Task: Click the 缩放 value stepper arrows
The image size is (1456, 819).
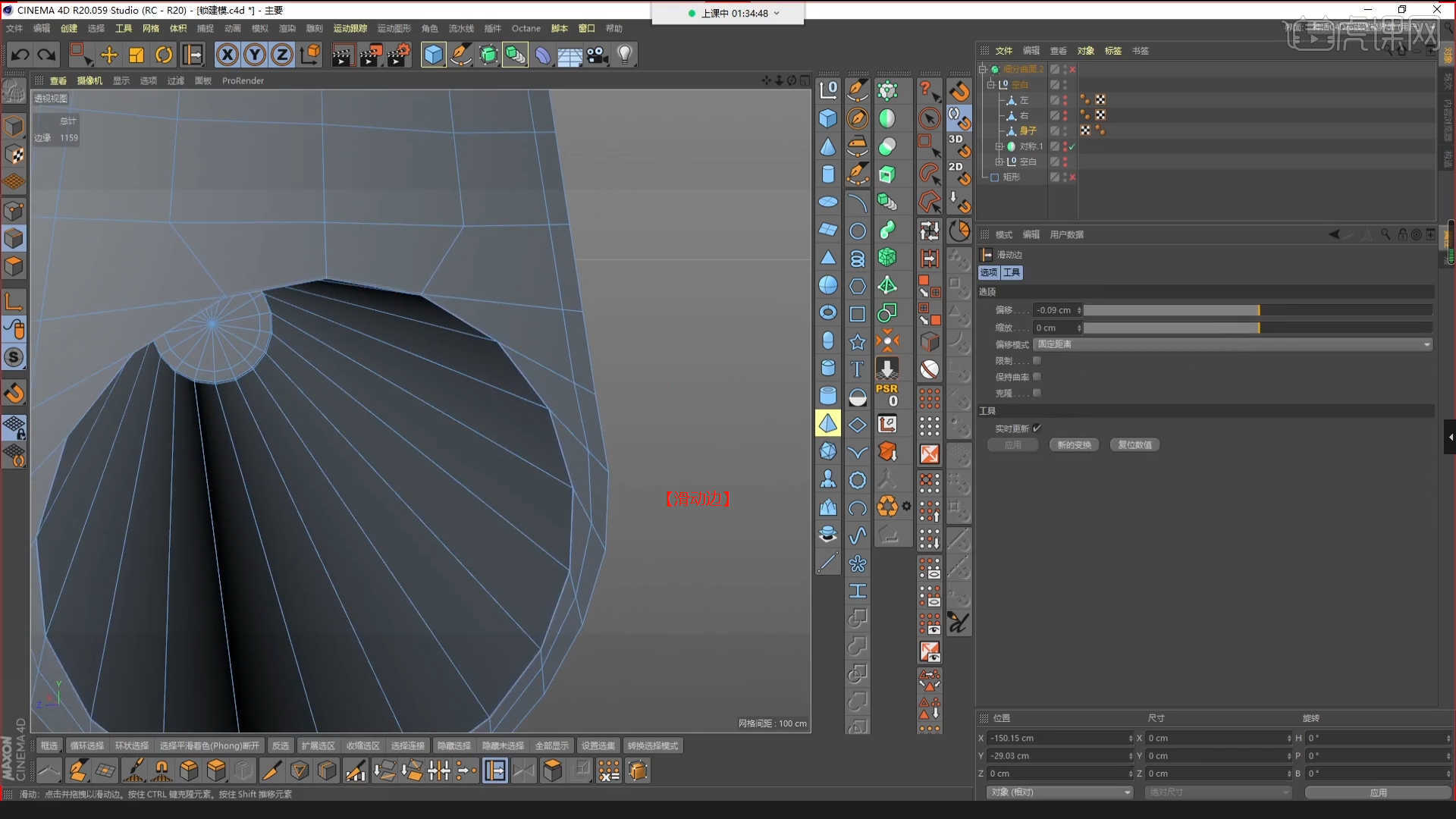Action: click(1078, 328)
